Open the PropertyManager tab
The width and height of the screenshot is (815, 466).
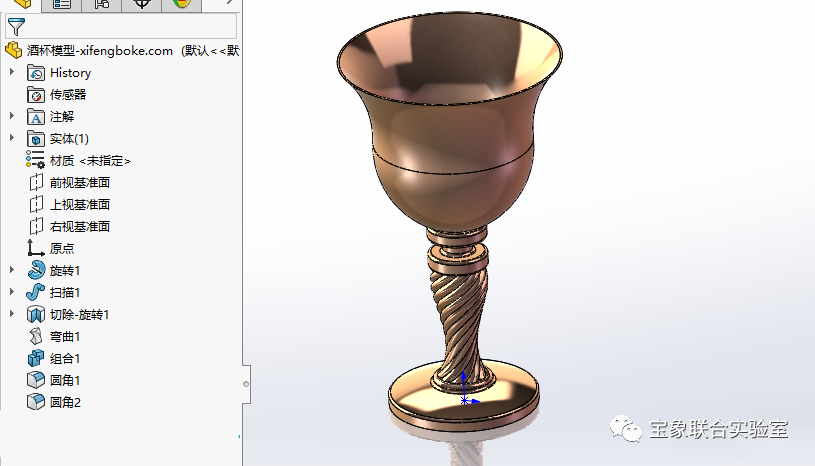coord(61,4)
